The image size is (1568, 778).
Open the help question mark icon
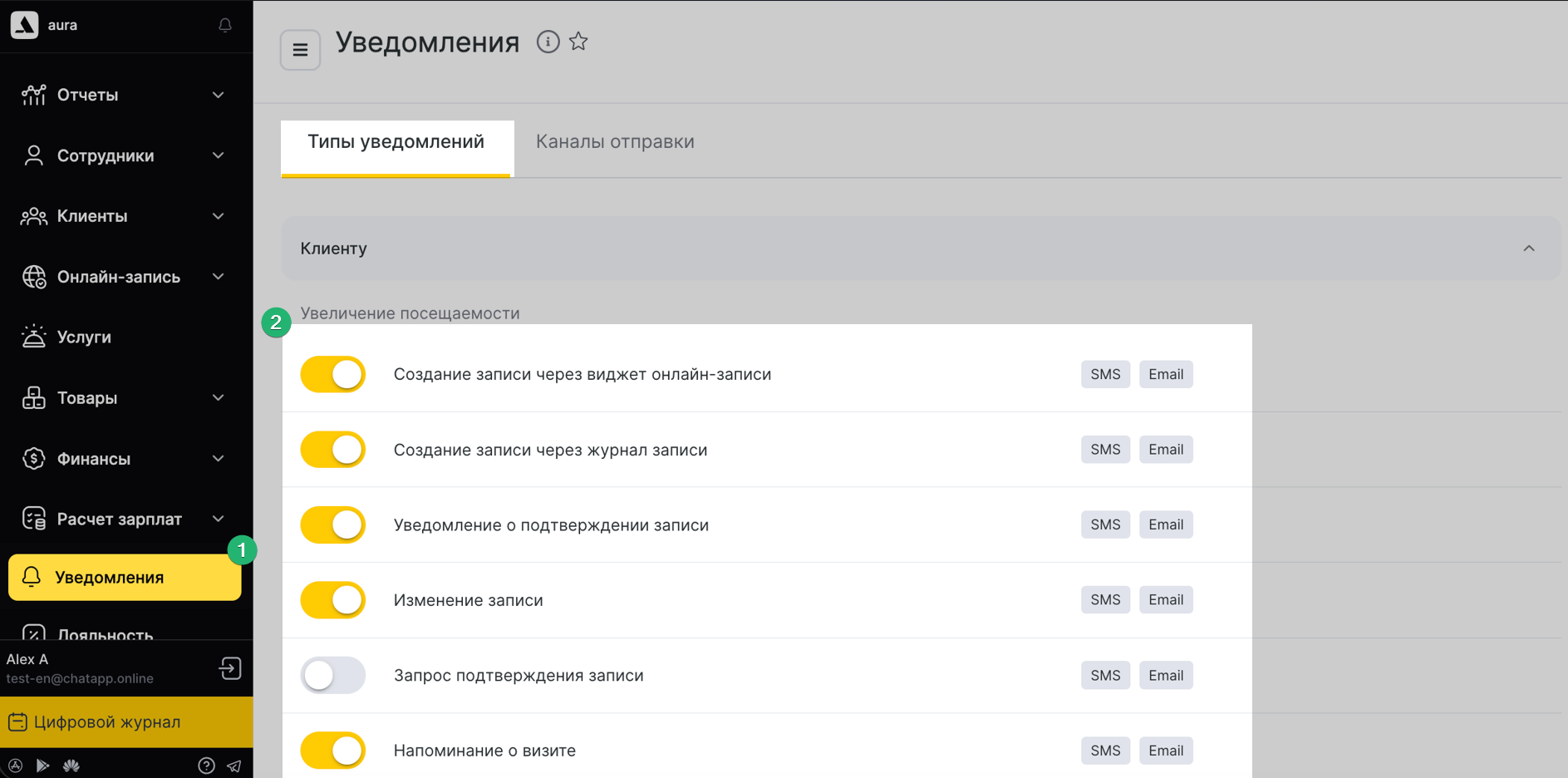pos(206,766)
